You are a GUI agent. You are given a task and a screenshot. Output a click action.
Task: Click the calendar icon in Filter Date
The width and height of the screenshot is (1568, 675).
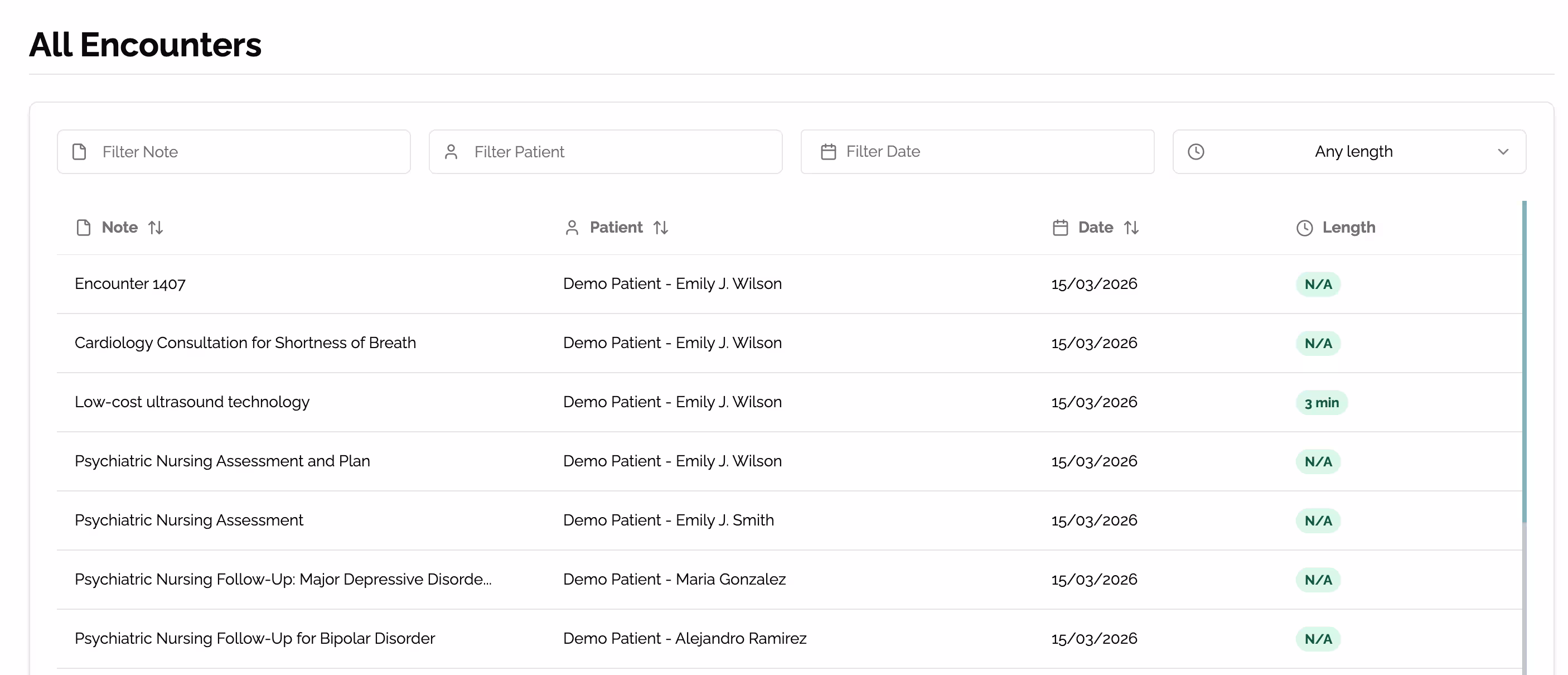click(x=829, y=152)
